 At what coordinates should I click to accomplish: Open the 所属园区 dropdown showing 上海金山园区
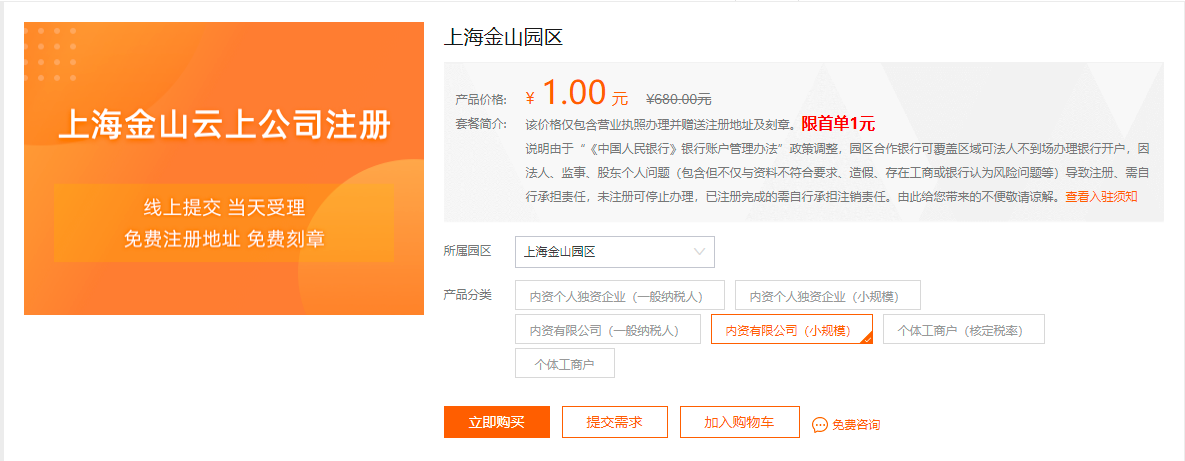click(x=614, y=252)
